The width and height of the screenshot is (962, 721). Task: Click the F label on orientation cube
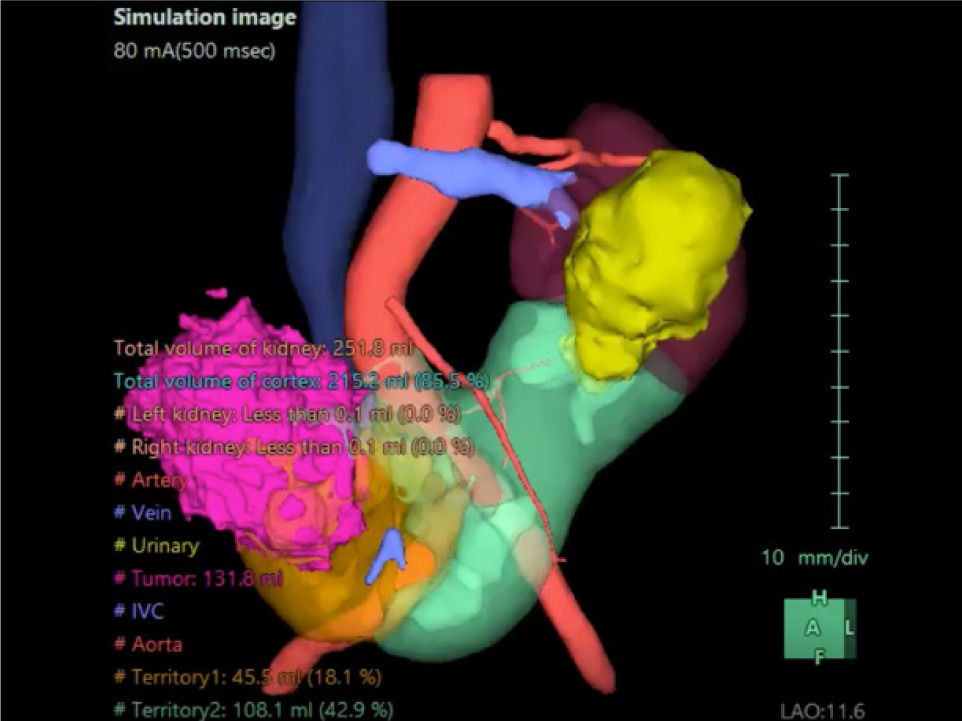click(819, 657)
